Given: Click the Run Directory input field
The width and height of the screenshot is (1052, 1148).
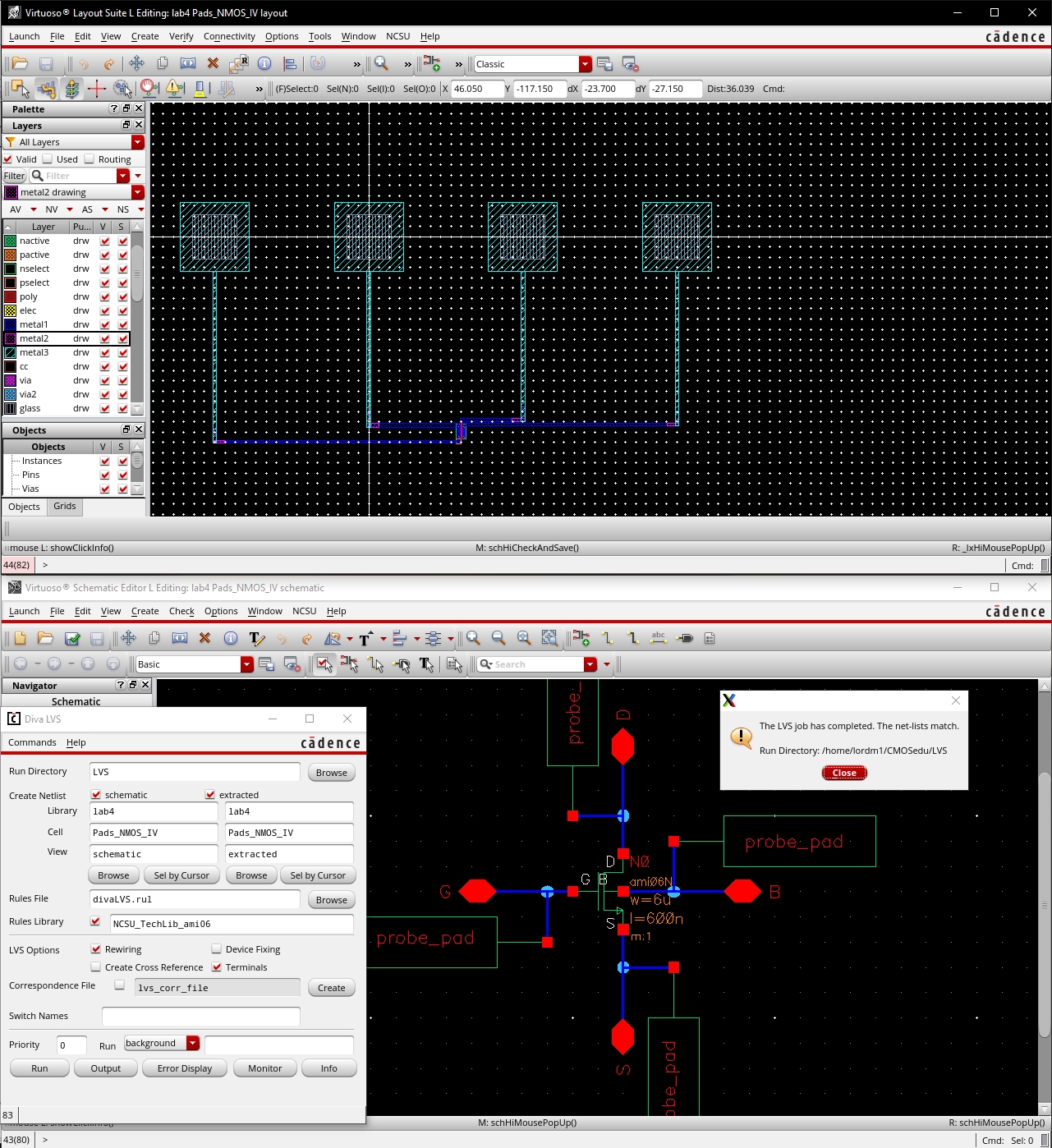Looking at the screenshot, I should click(x=195, y=772).
